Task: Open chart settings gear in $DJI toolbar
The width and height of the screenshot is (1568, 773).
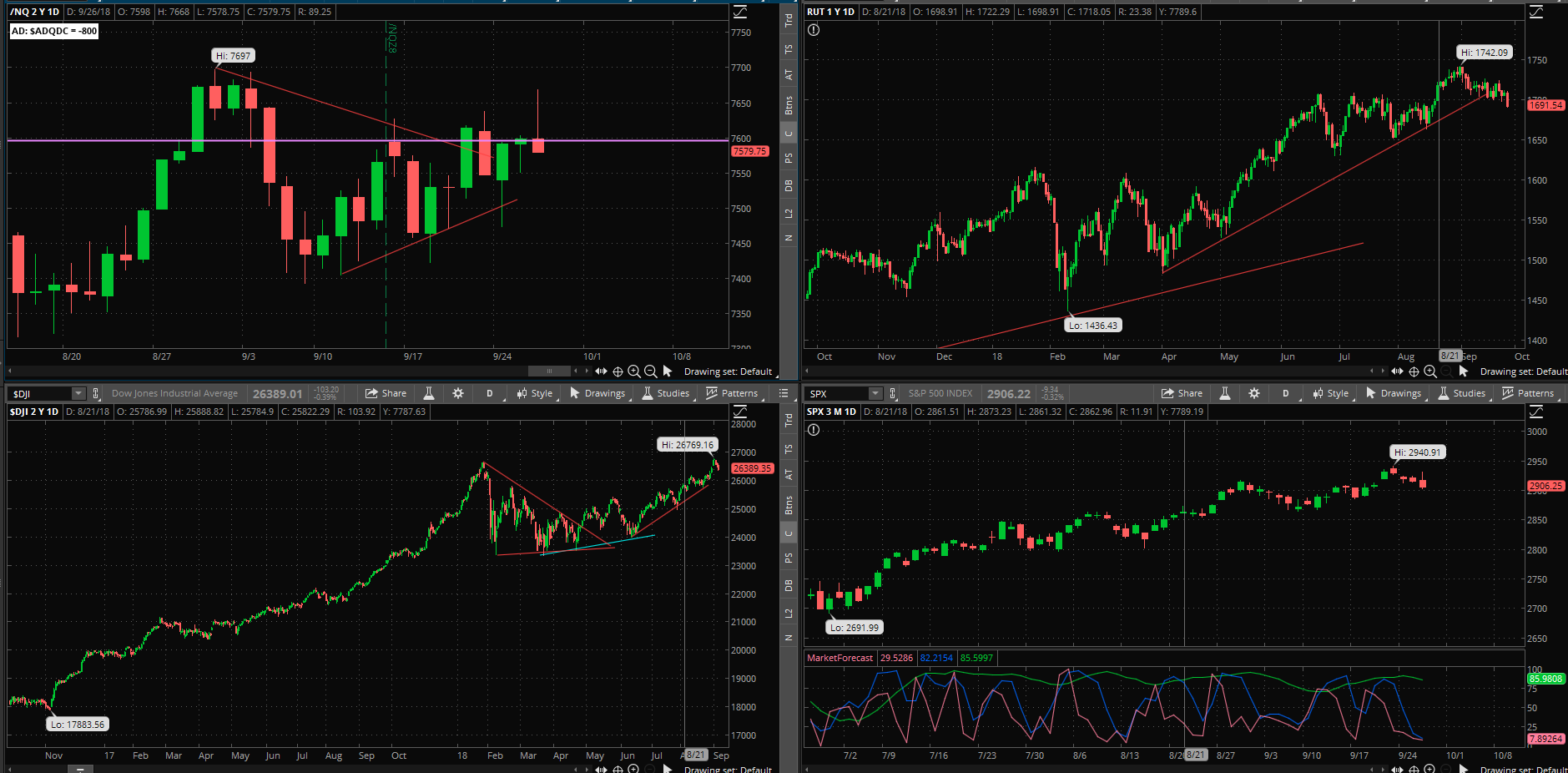Action: pyautogui.click(x=458, y=393)
